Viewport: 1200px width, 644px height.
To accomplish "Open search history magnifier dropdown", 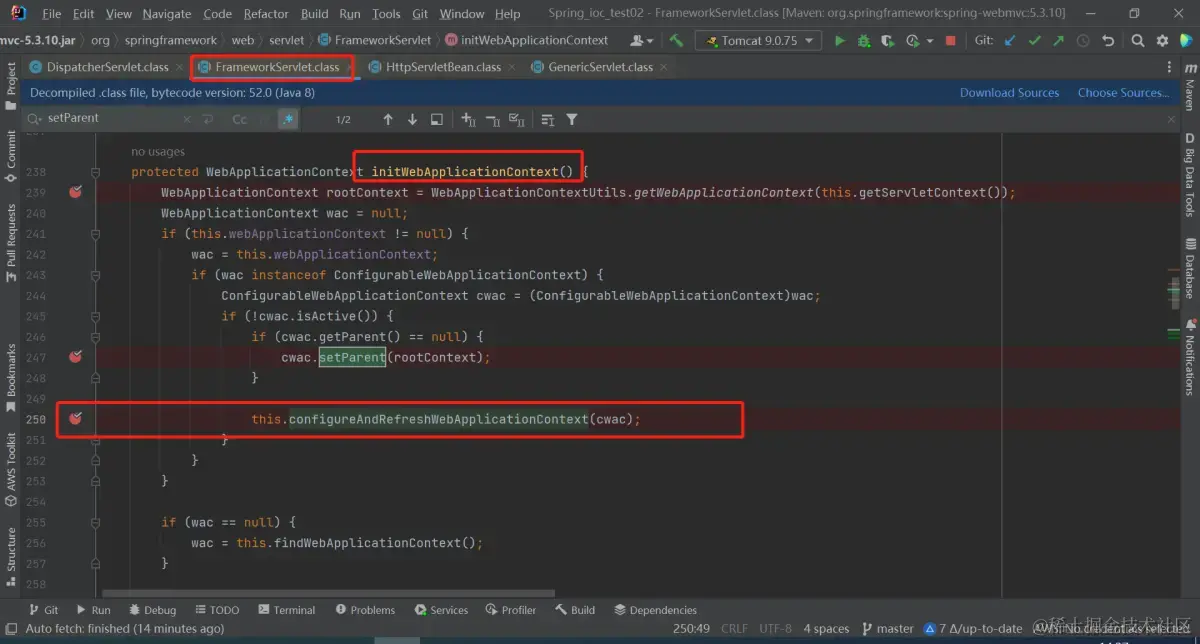I will coord(36,118).
